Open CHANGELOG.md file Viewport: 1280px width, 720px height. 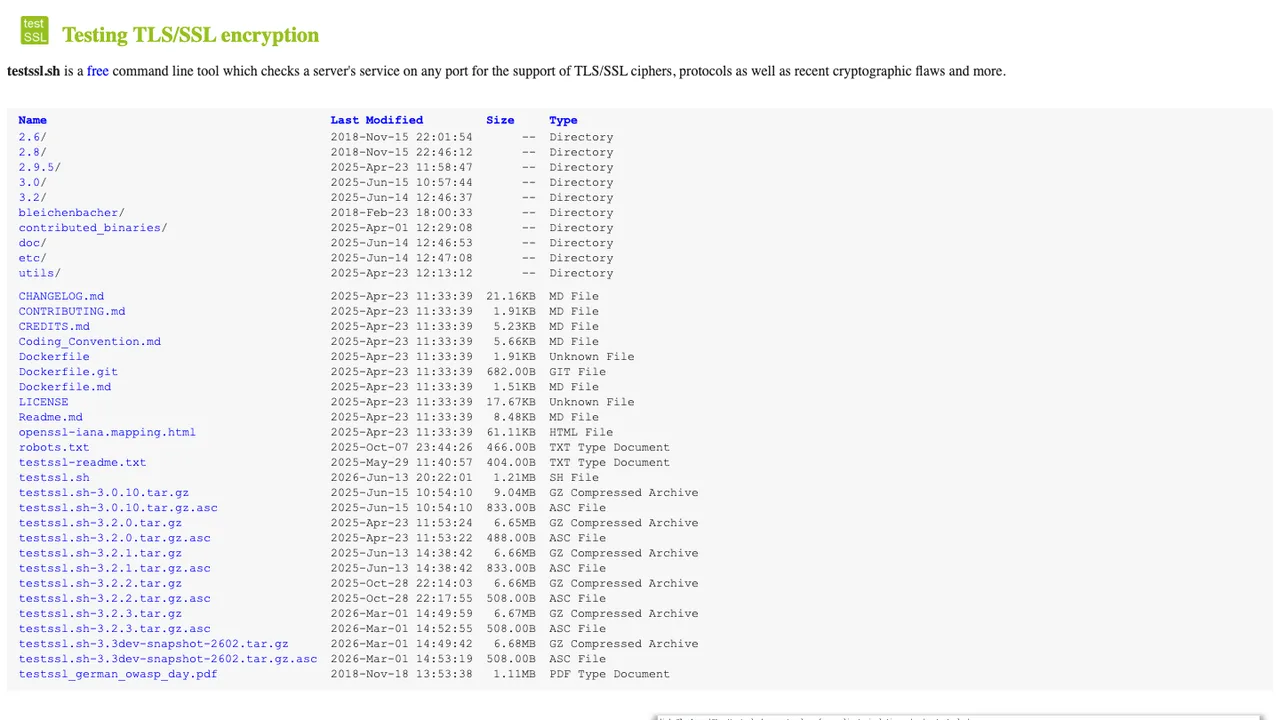(x=61, y=296)
